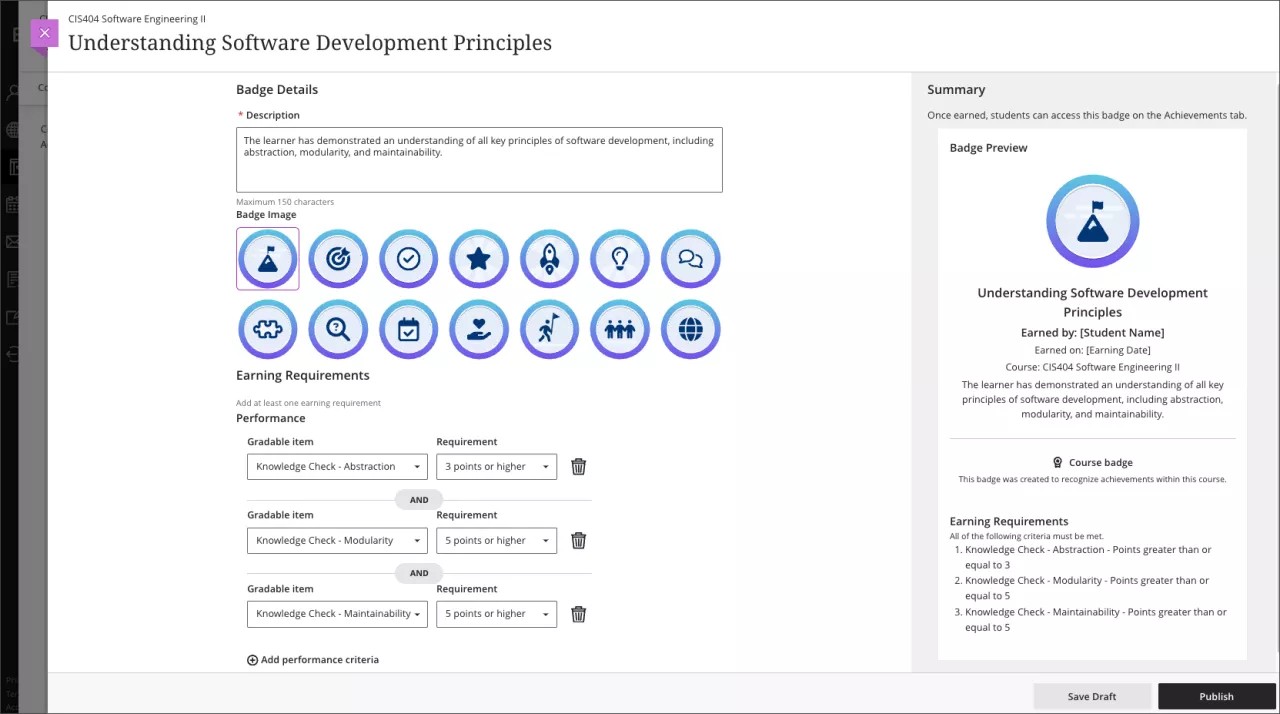Delete the Knowledge Check - Abstraction criterion
Screen dimensions: 1280x714
(578, 466)
